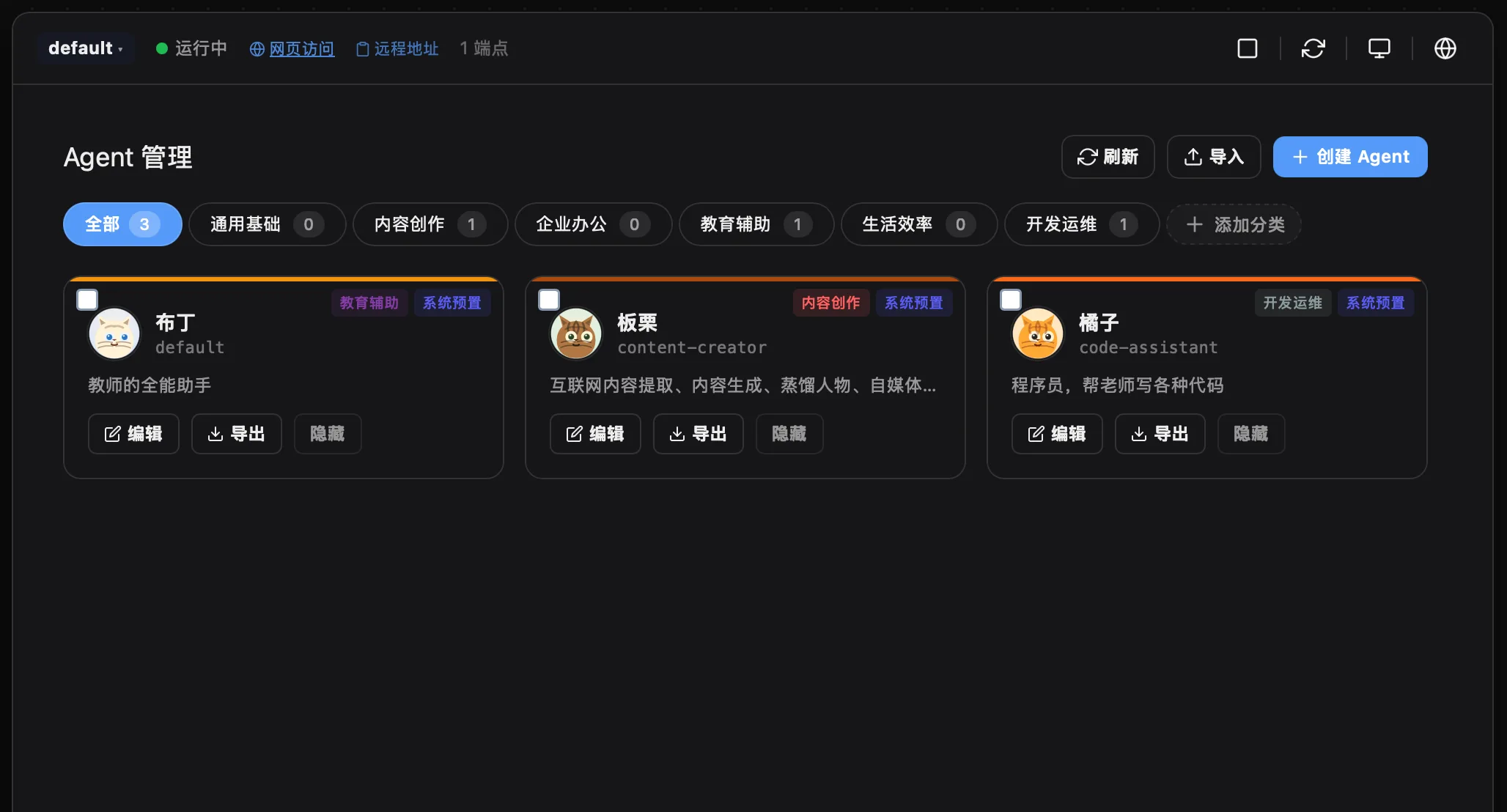
Task: Click the 网页访问 web access link
Action: pos(292,48)
